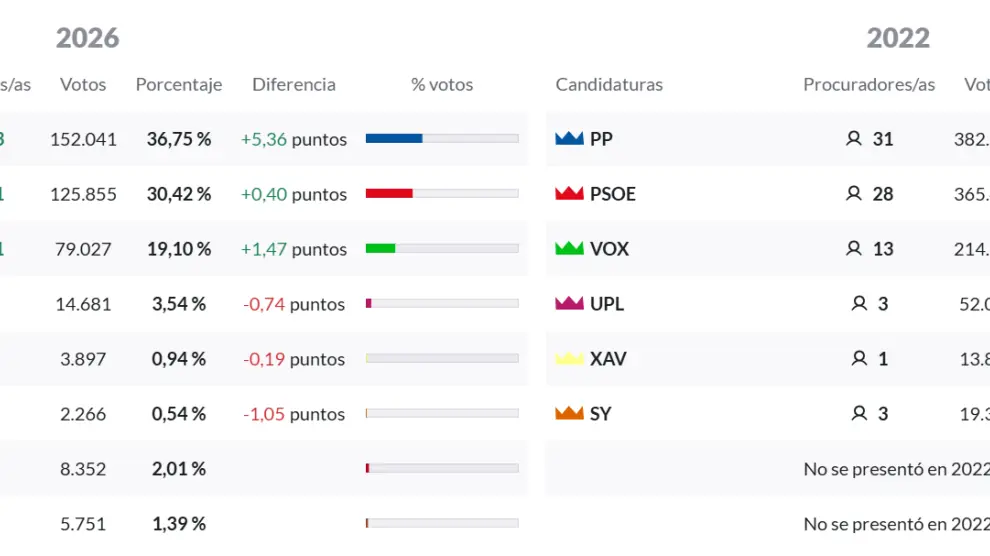
Task: Click the magenta UPL crown icon
Action: pyautogui.click(x=569, y=304)
